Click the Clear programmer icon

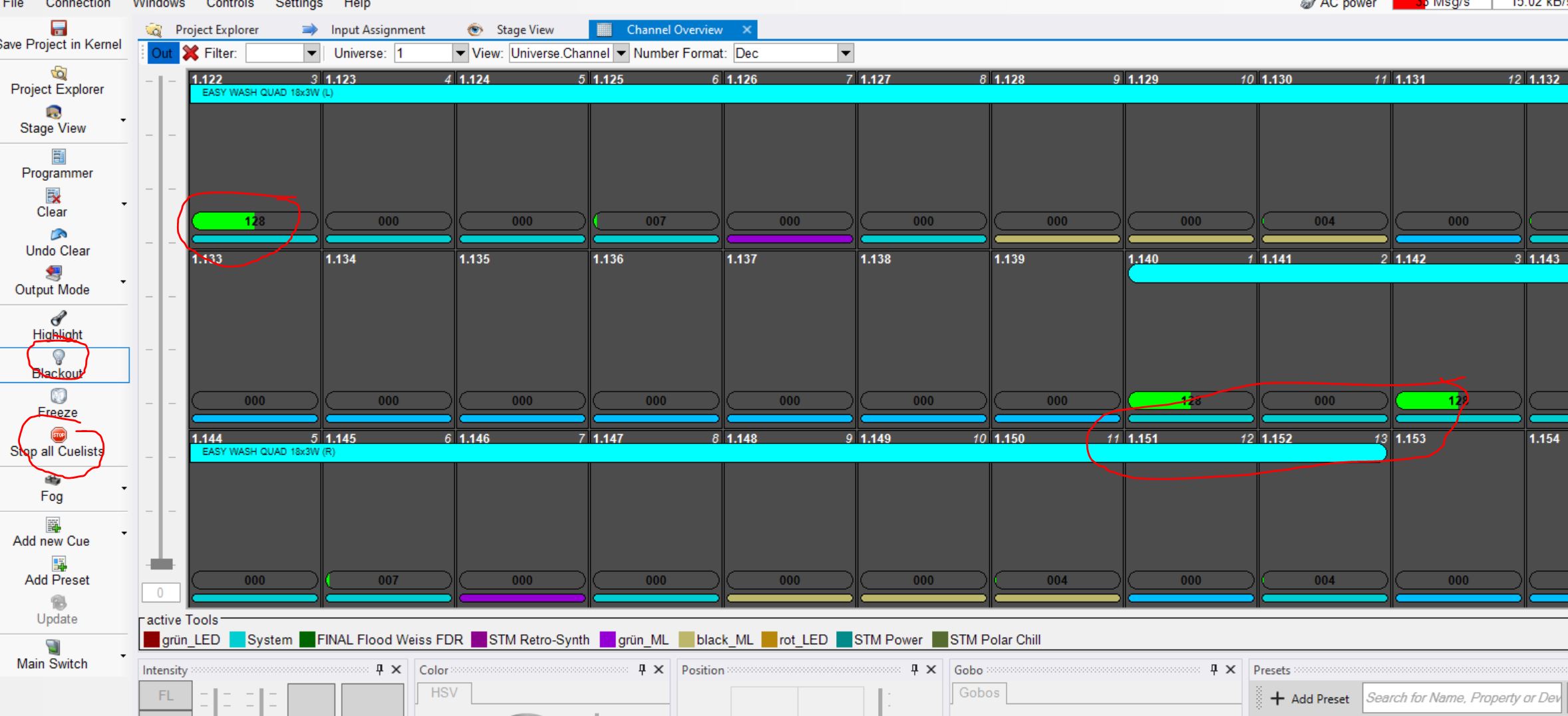coord(53,196)
